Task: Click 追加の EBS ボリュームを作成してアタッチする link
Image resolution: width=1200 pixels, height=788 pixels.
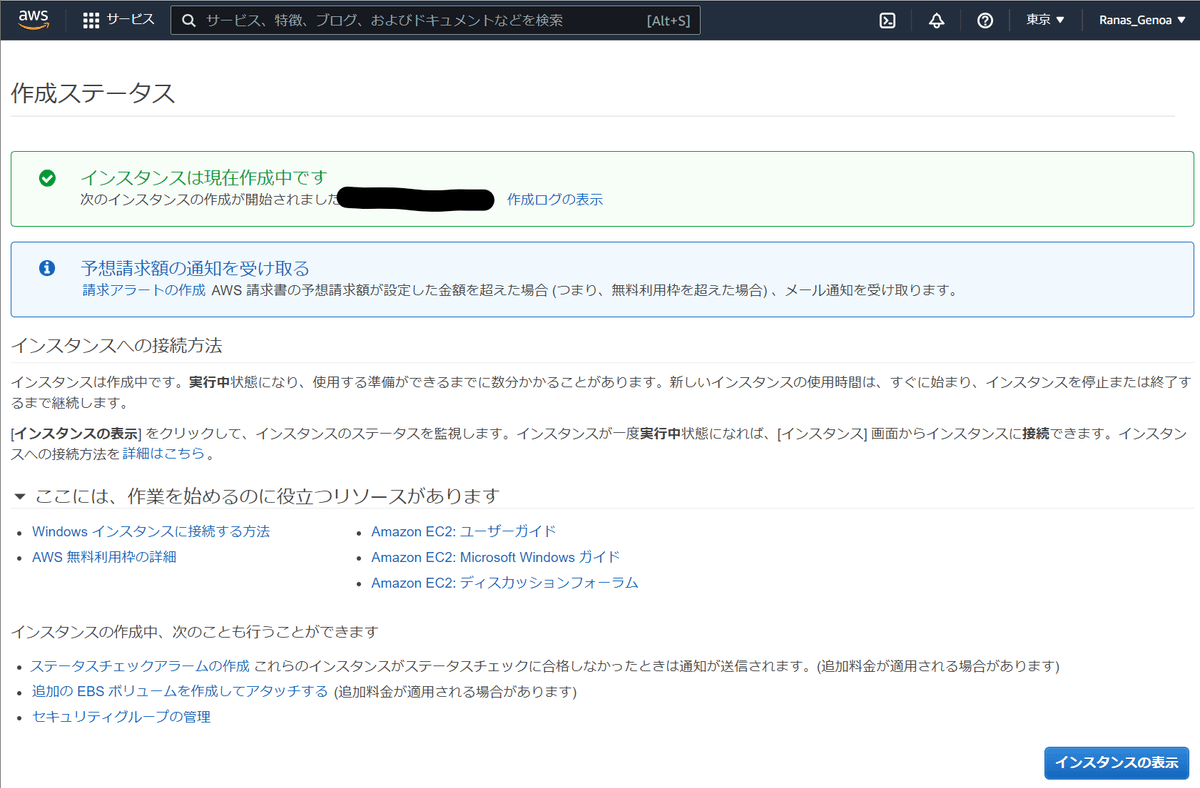Action: coord(180,691)
